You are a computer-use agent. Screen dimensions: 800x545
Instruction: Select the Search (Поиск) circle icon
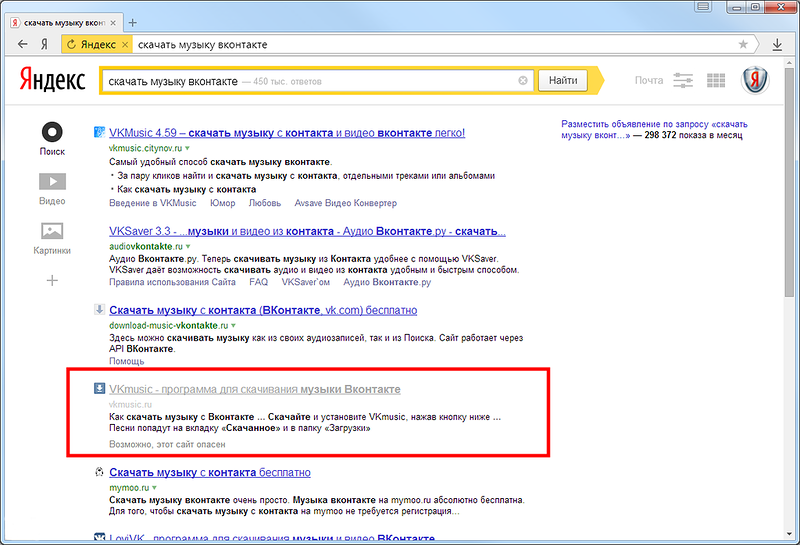(x=52, y=132)
